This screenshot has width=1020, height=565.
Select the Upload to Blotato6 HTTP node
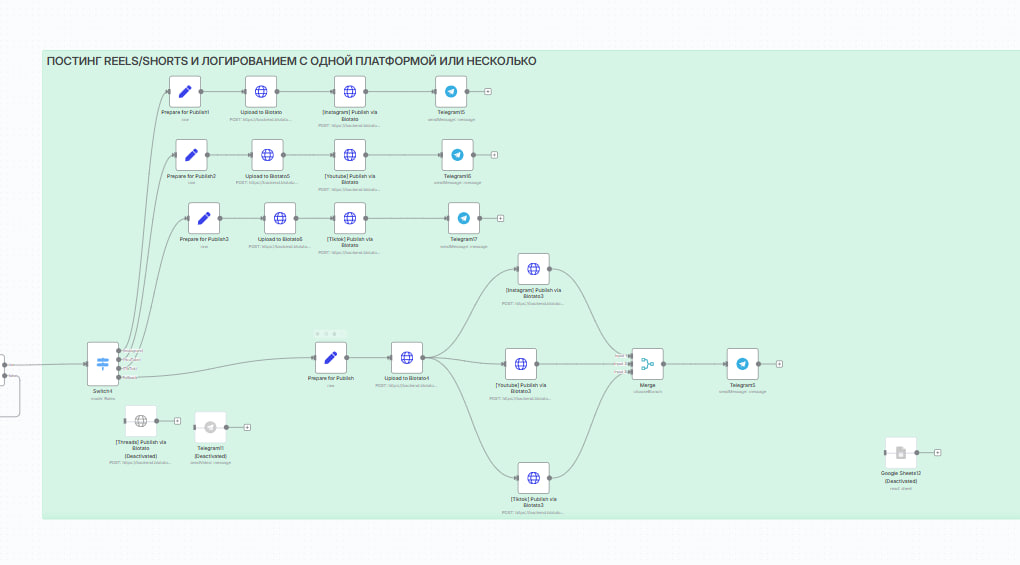[x=280, y=218]
